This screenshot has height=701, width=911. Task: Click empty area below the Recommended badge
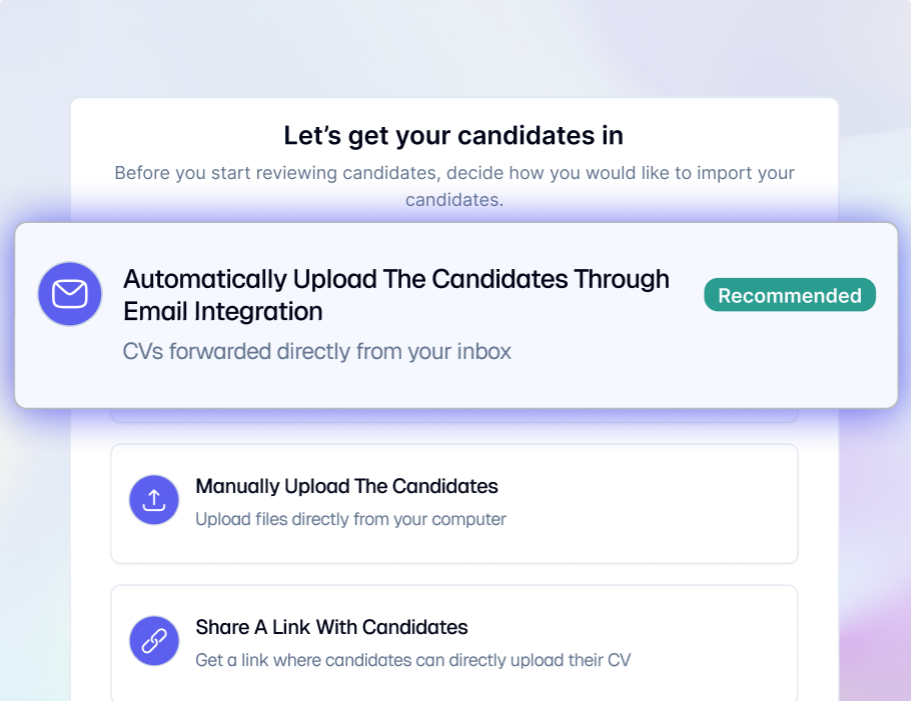(789, 360)
